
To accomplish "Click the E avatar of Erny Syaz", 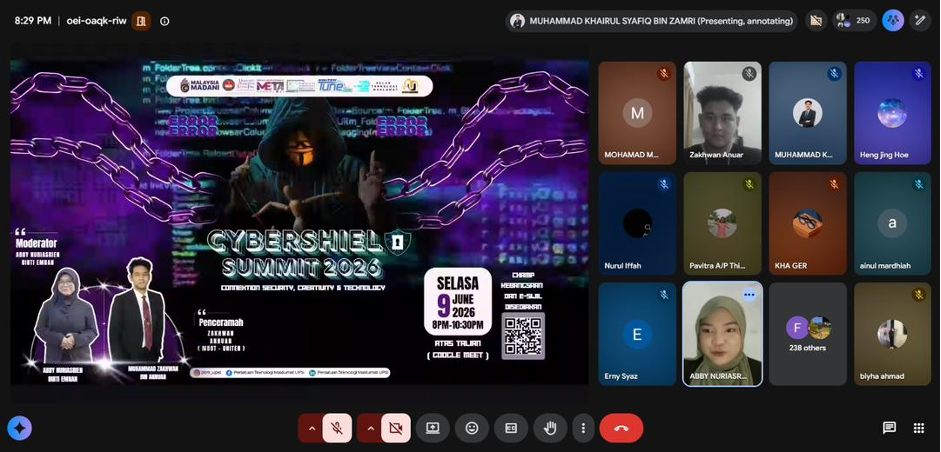I will [637, 334].
